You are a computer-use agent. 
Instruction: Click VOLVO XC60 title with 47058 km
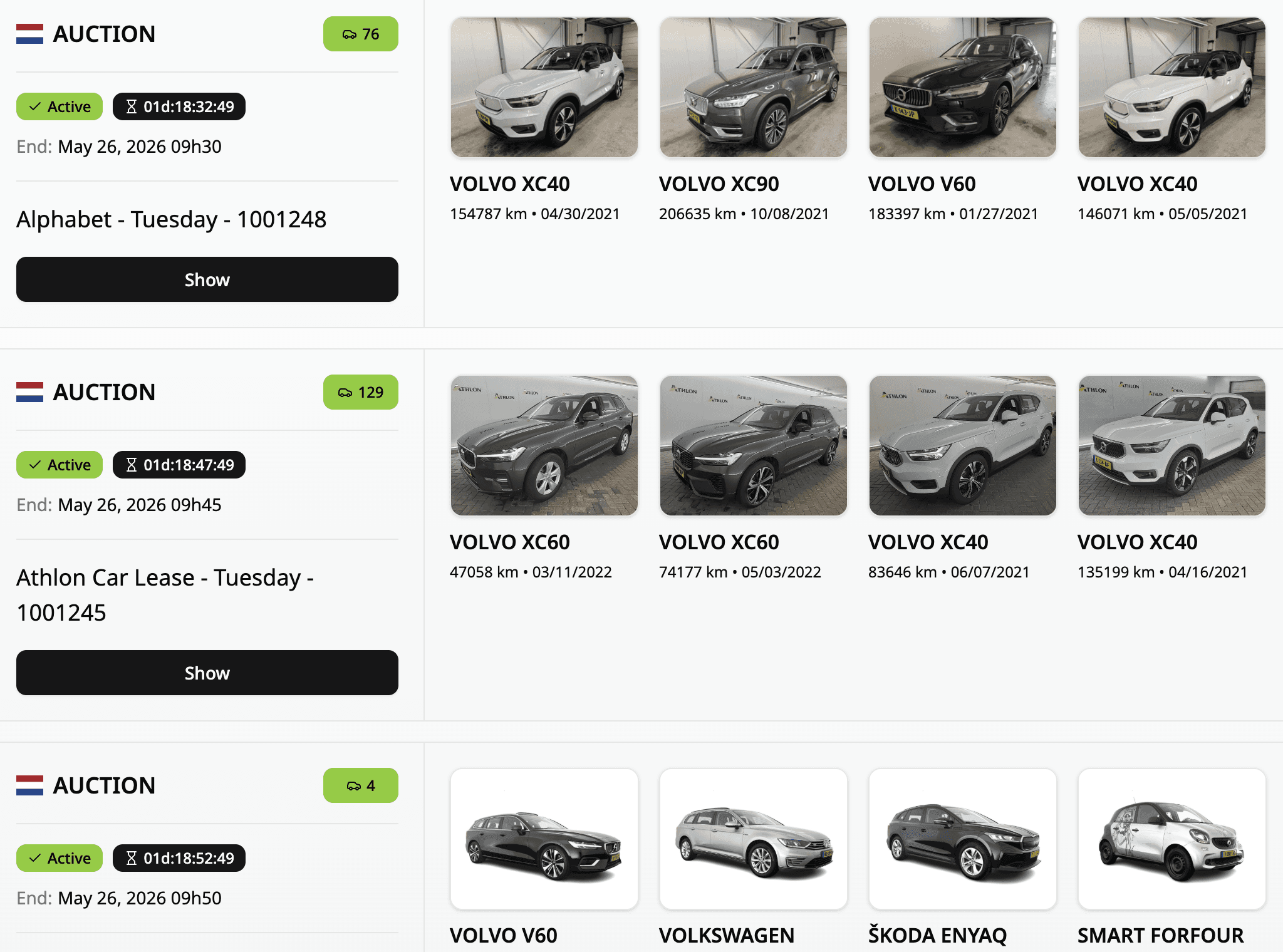(x=510, y=542)
